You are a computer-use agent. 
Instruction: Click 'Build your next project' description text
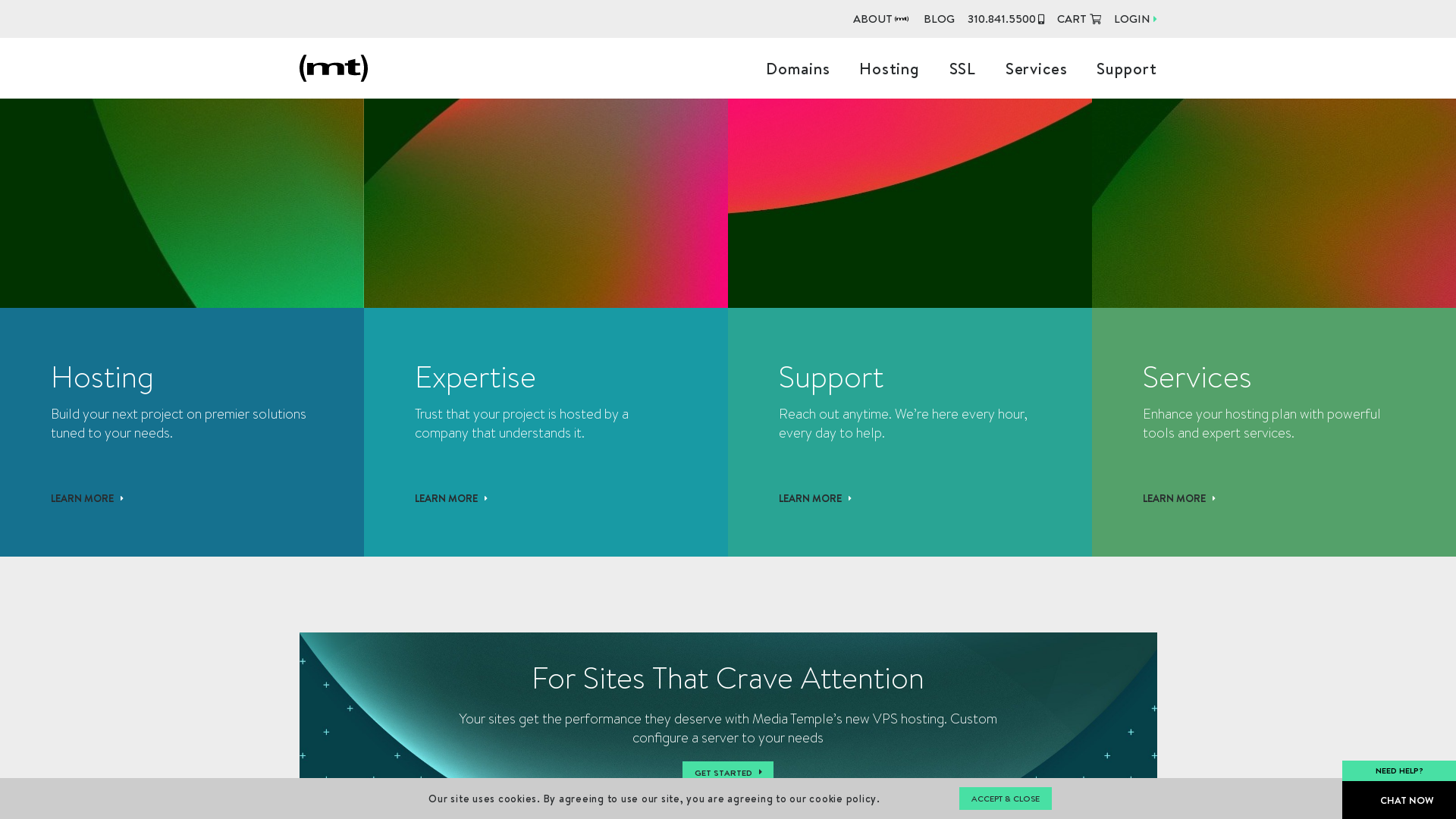click(179, 423)
